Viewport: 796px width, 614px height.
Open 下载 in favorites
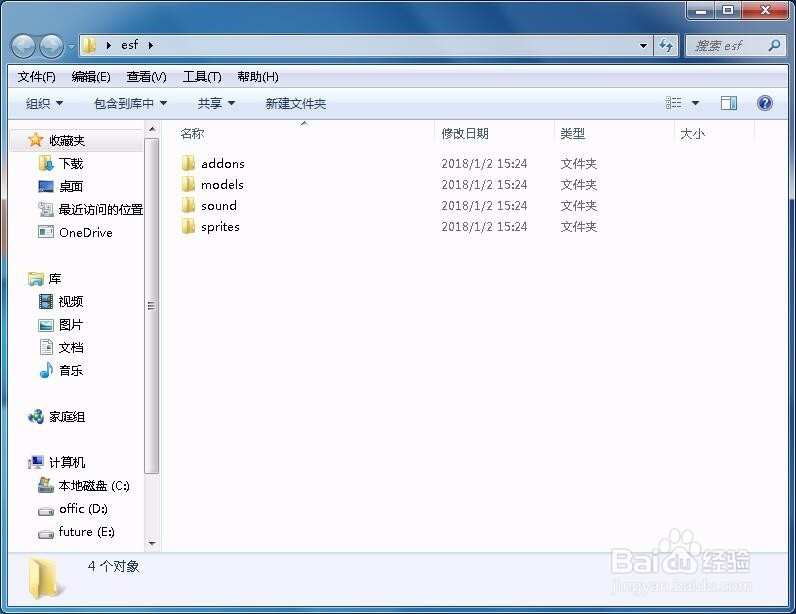(71, 164)
